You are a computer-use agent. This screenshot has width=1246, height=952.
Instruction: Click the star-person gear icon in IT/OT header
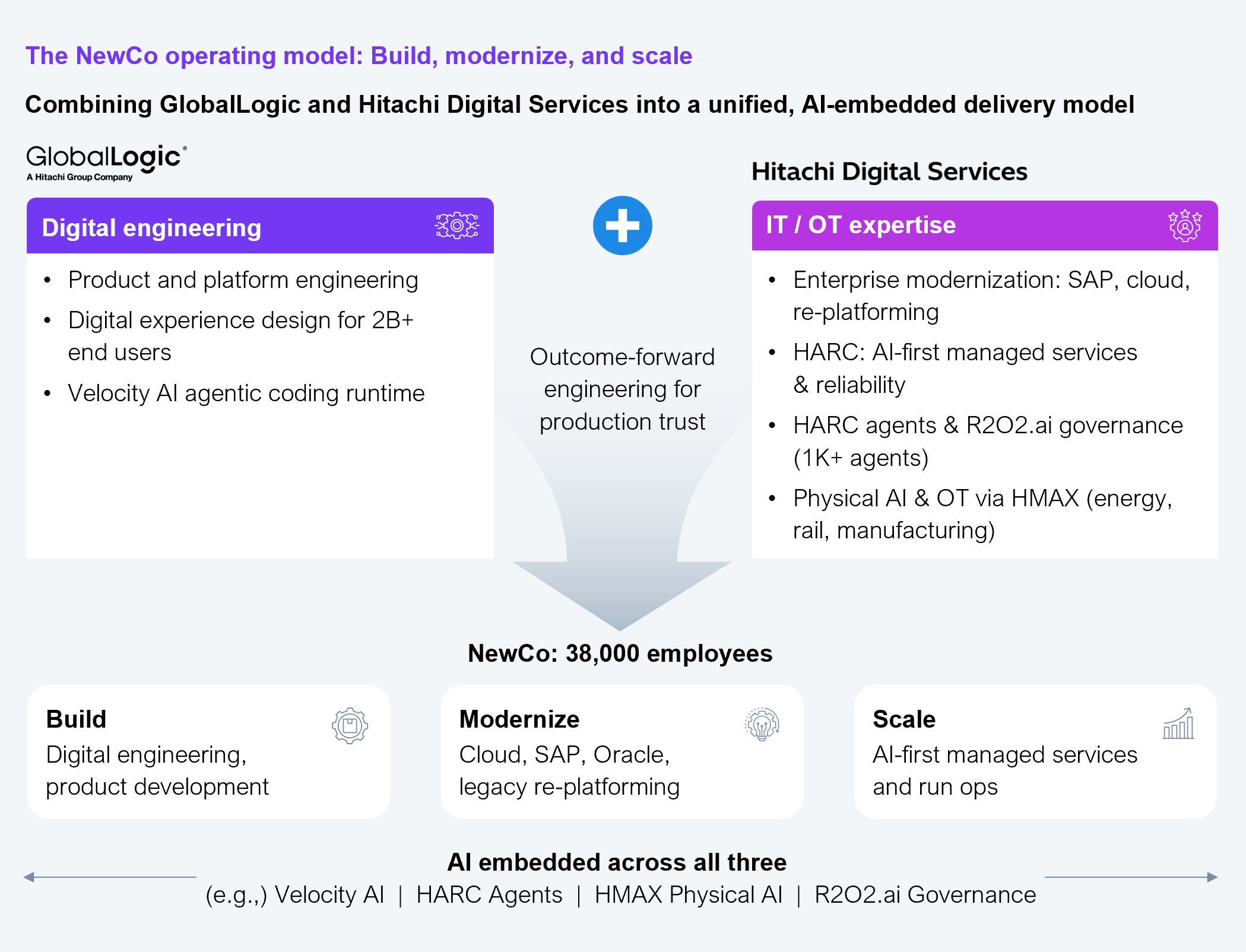coord(1184,226)
